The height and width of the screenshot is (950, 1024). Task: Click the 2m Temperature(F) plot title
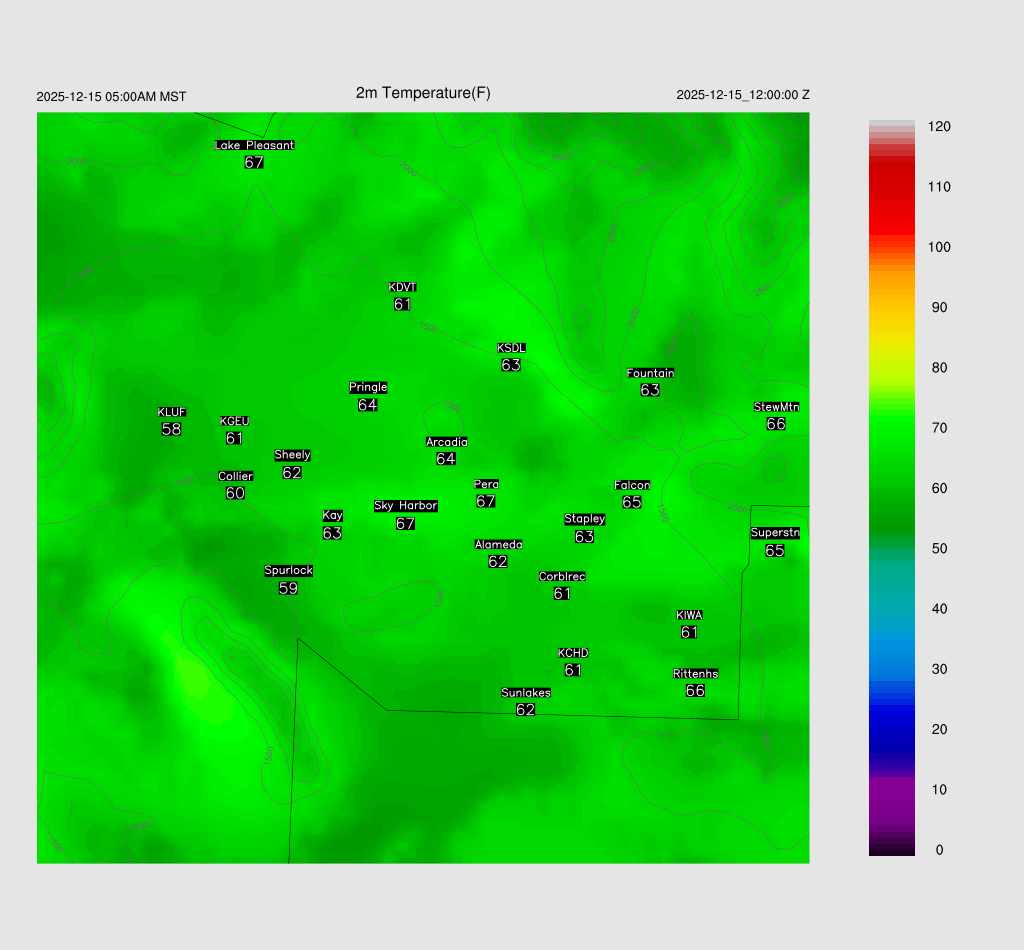tap(423, 93)
